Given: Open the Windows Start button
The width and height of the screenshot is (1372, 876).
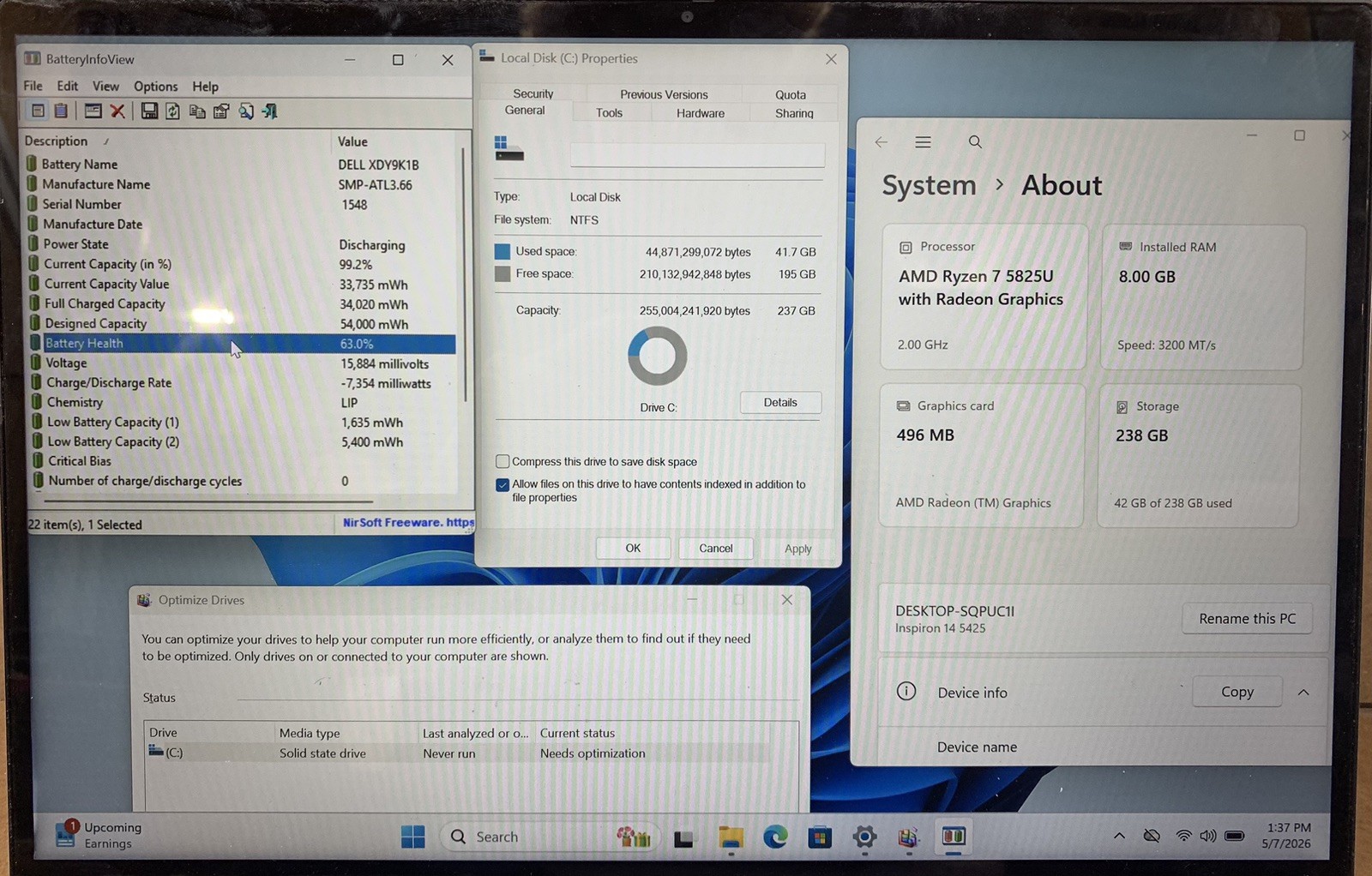Looking at the screenshot, I should (413, 837).
